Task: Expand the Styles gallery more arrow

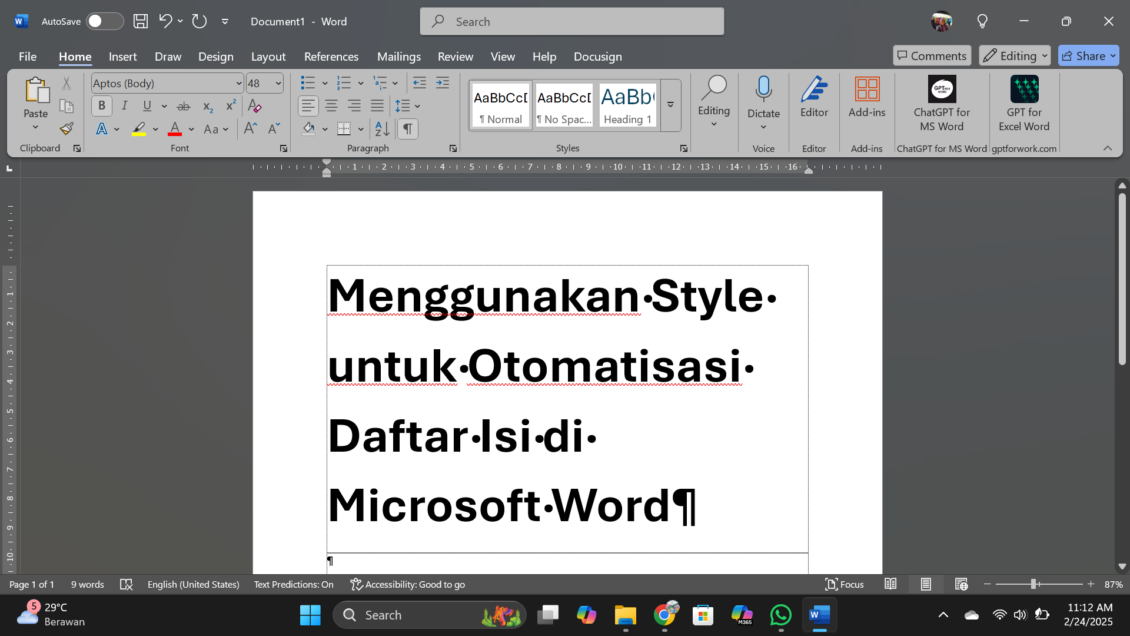Action: pos(670,105)
